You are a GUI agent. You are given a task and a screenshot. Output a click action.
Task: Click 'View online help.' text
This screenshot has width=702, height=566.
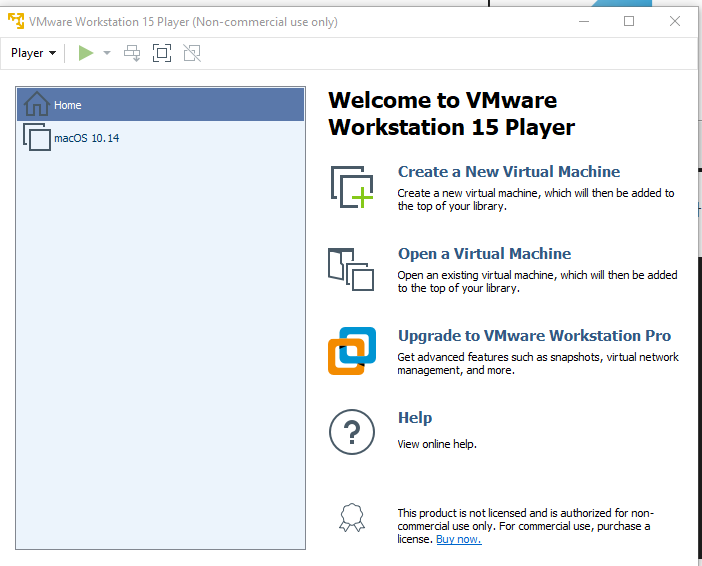(x=437, y=444)
